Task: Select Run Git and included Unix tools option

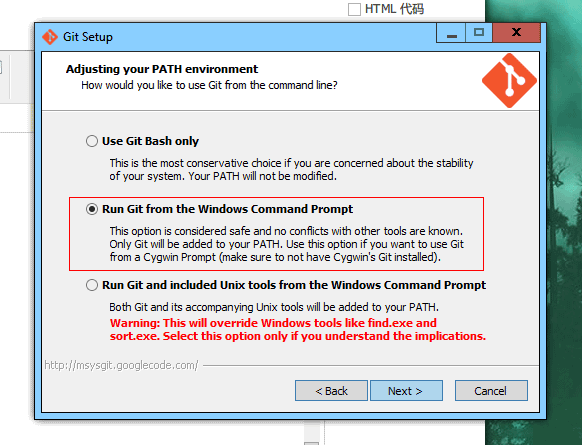Action: click(92, 285)
